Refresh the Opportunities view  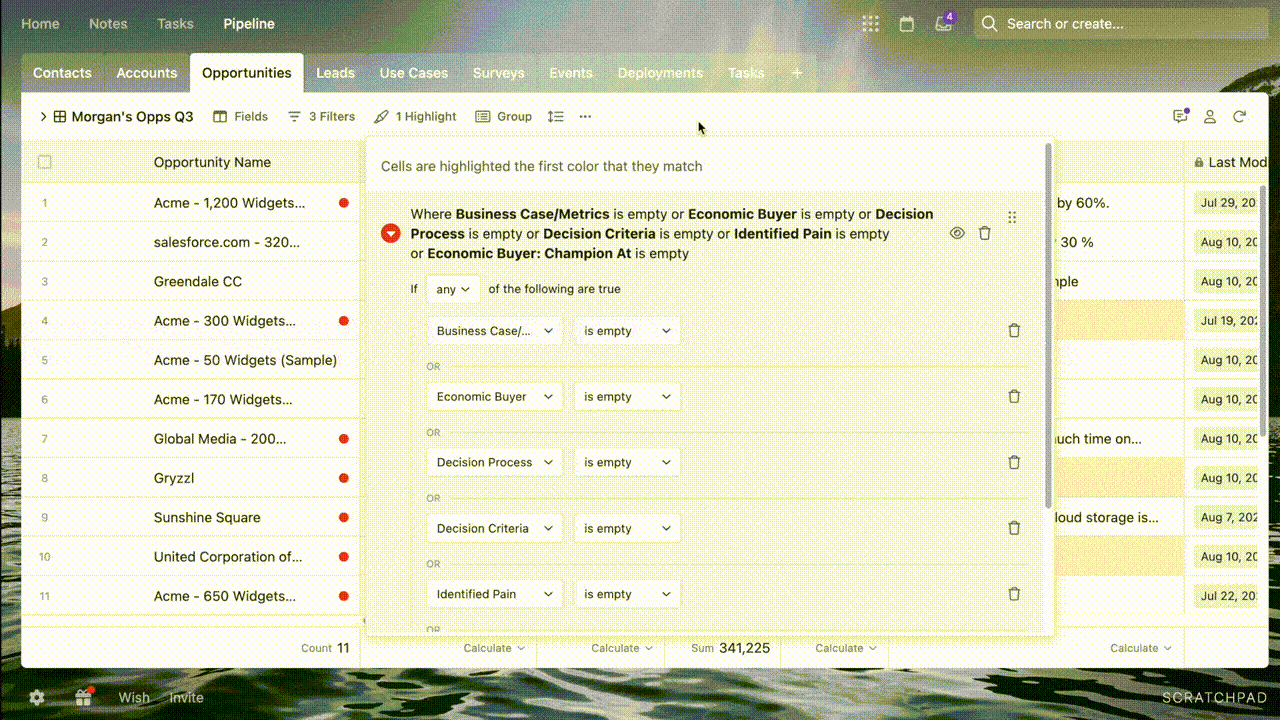1240,116
